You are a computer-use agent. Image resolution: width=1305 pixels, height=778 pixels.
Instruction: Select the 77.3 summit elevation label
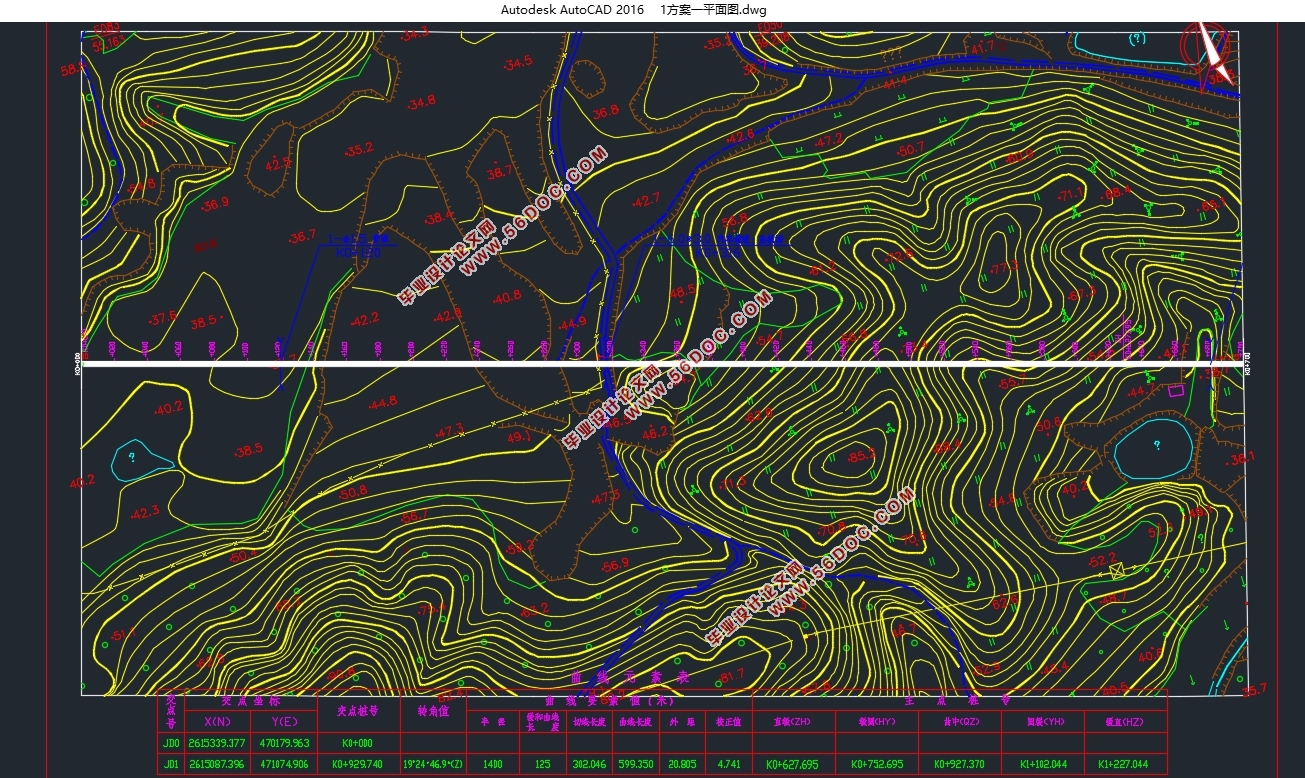click(1003, 267)
